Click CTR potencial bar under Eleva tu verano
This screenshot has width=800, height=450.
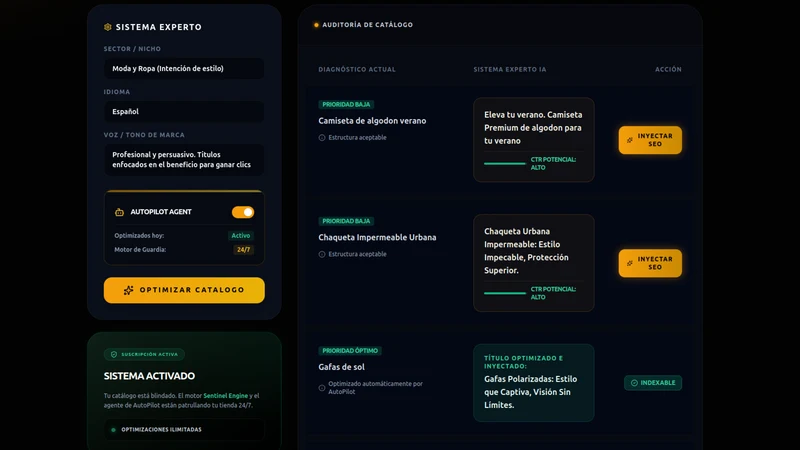pos(505,163)
